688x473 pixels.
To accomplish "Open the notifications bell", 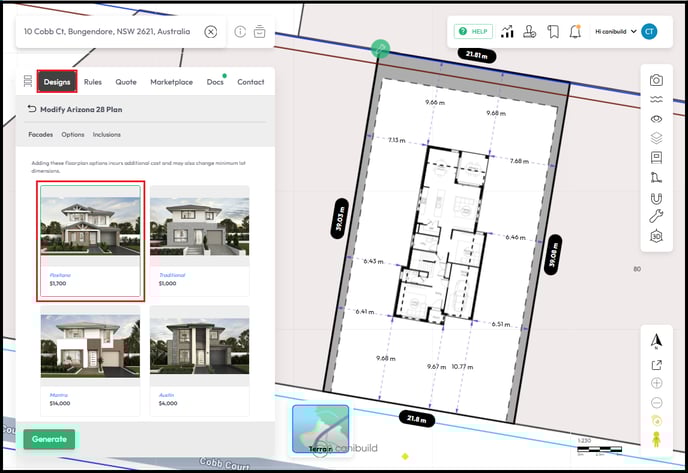I will [x=575, y=32].
